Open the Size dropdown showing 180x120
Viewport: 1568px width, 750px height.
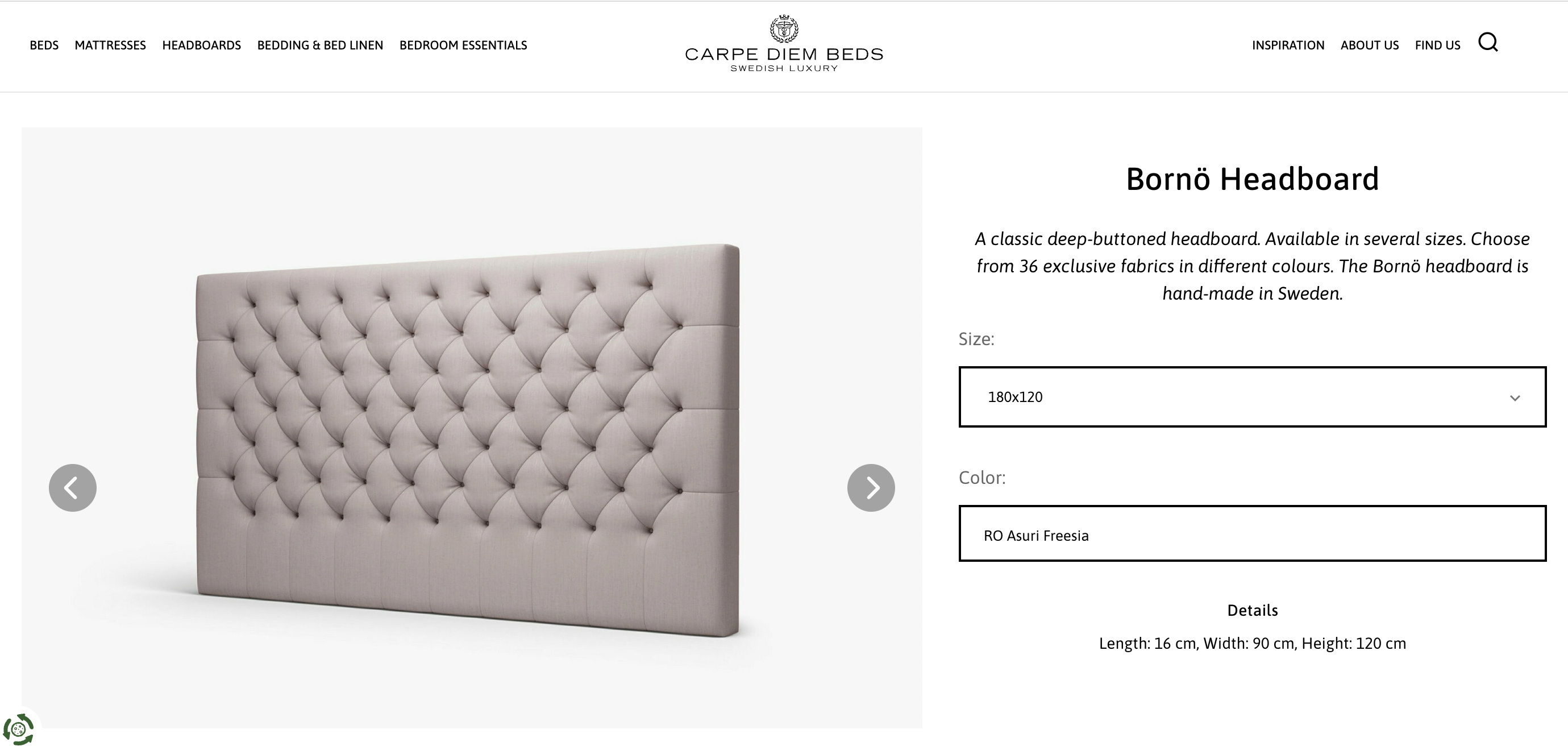[x=1252, y=397]
